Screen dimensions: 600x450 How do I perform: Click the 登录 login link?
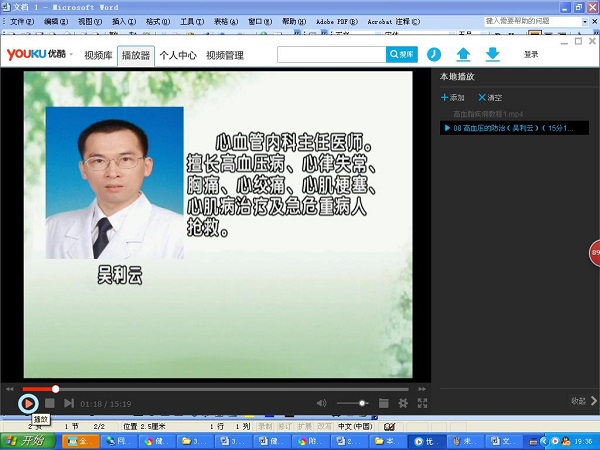point(531,55)
